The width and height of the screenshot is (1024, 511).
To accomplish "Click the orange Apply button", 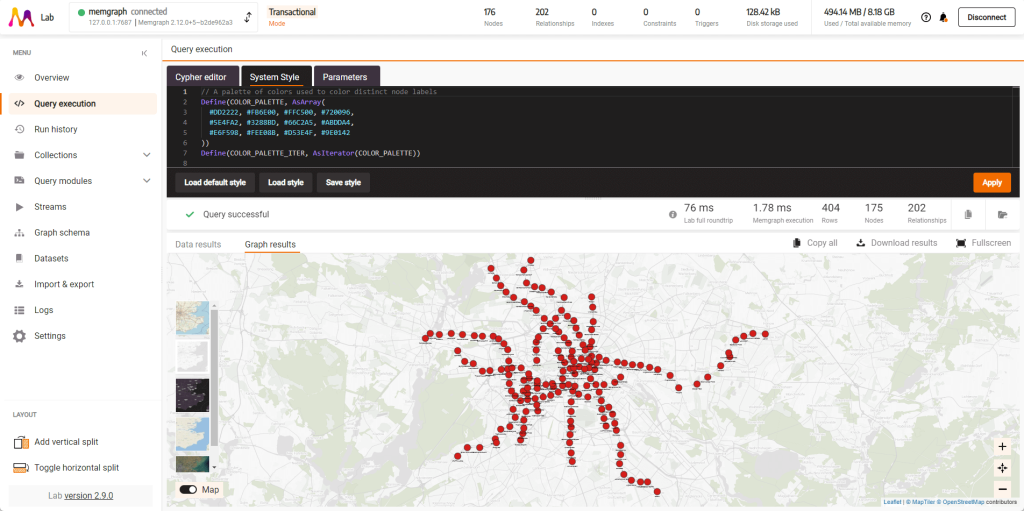I will click(991, 183).
